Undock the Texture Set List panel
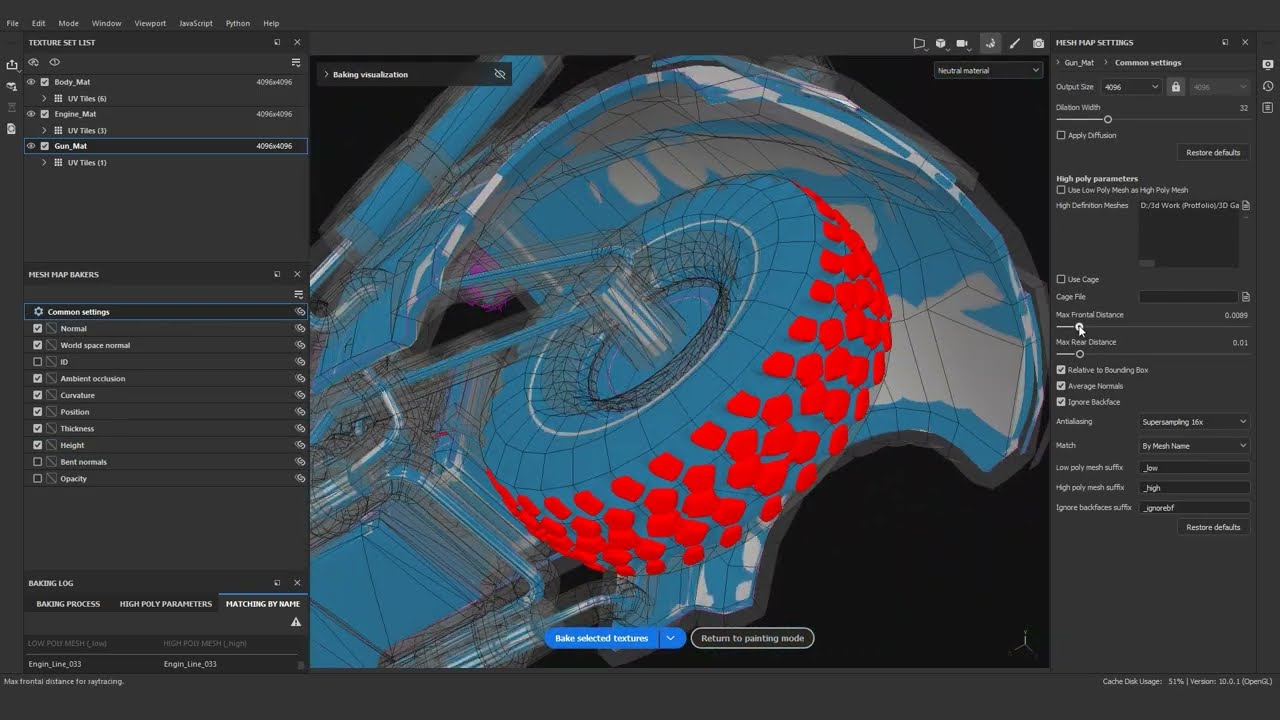 pyautogui.click(x=277, y=42)
